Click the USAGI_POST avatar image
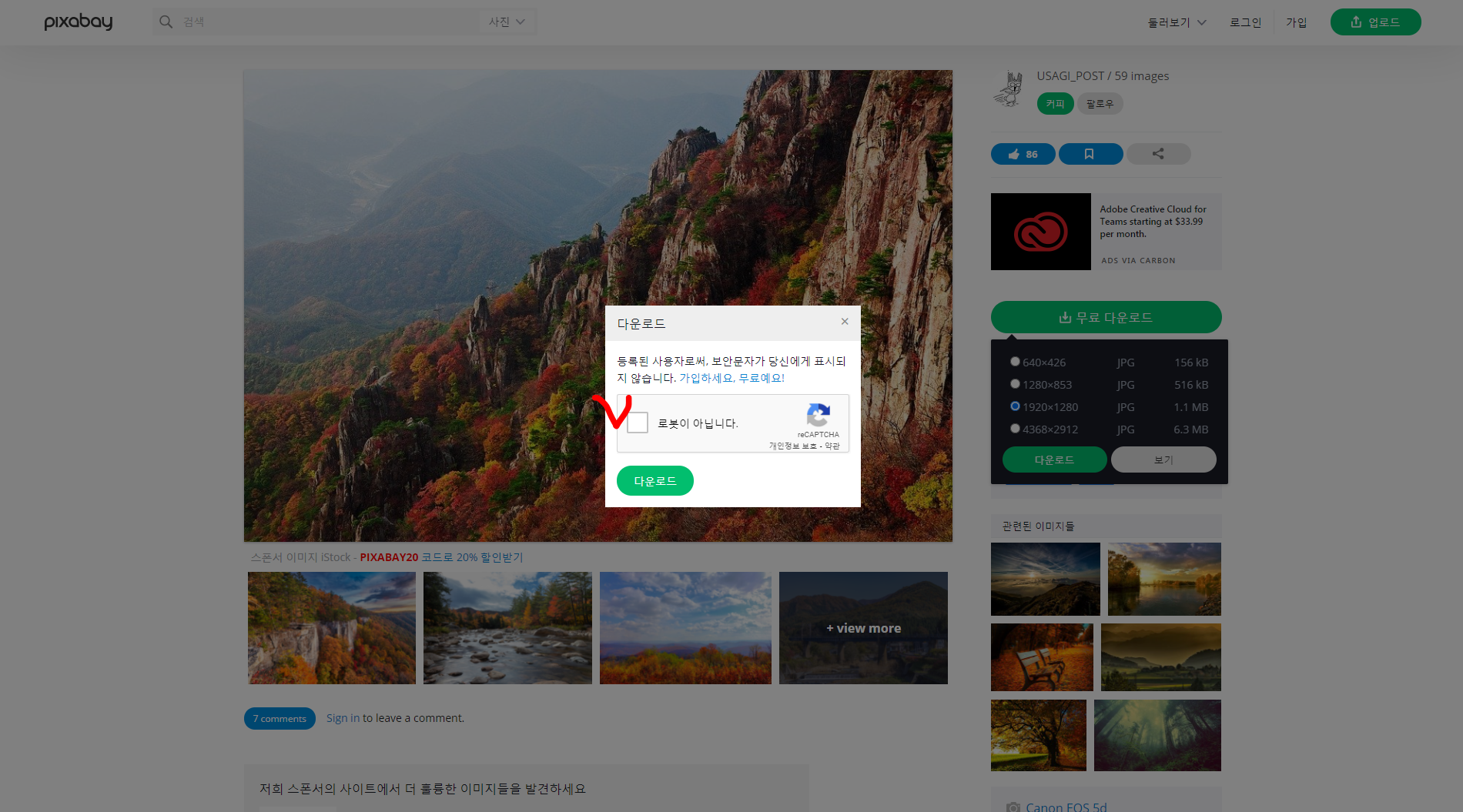Viewport: 1463px width, 812px height. (1008, 89)
